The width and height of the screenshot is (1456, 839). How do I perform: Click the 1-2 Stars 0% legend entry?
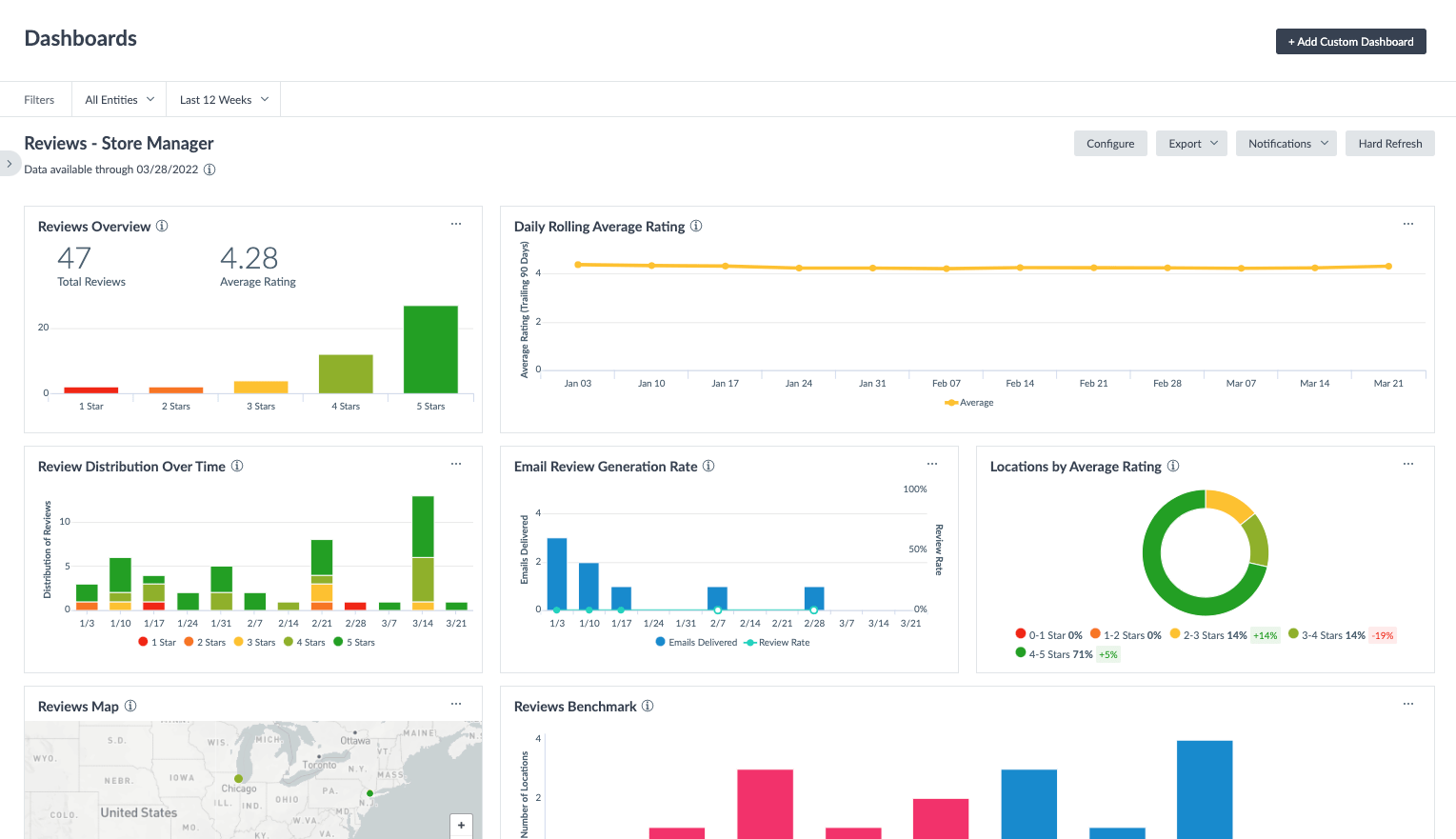click(x=1126, y=634)
